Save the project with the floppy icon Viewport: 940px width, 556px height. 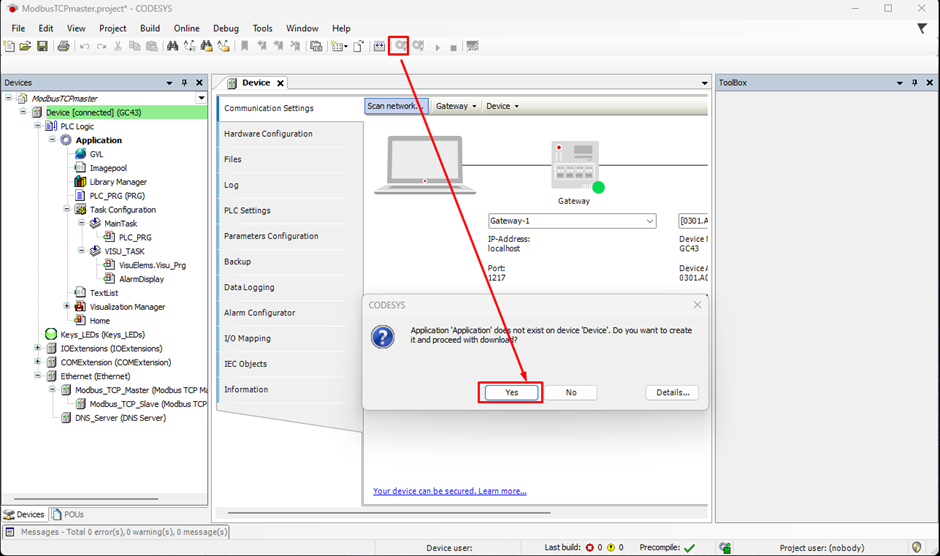[x=42, y=46]
